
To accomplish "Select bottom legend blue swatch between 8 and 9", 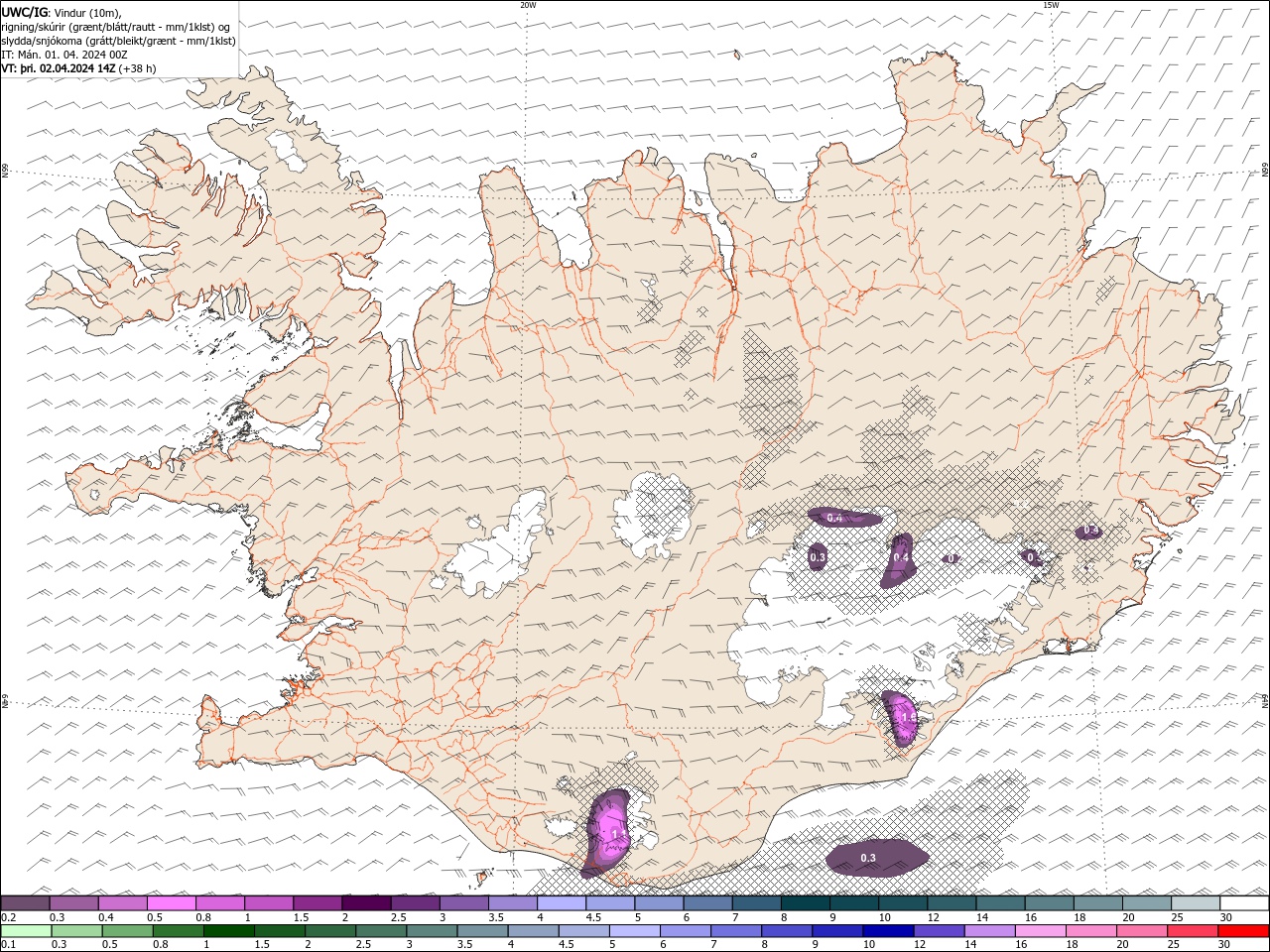I will (x=787, y=931).
